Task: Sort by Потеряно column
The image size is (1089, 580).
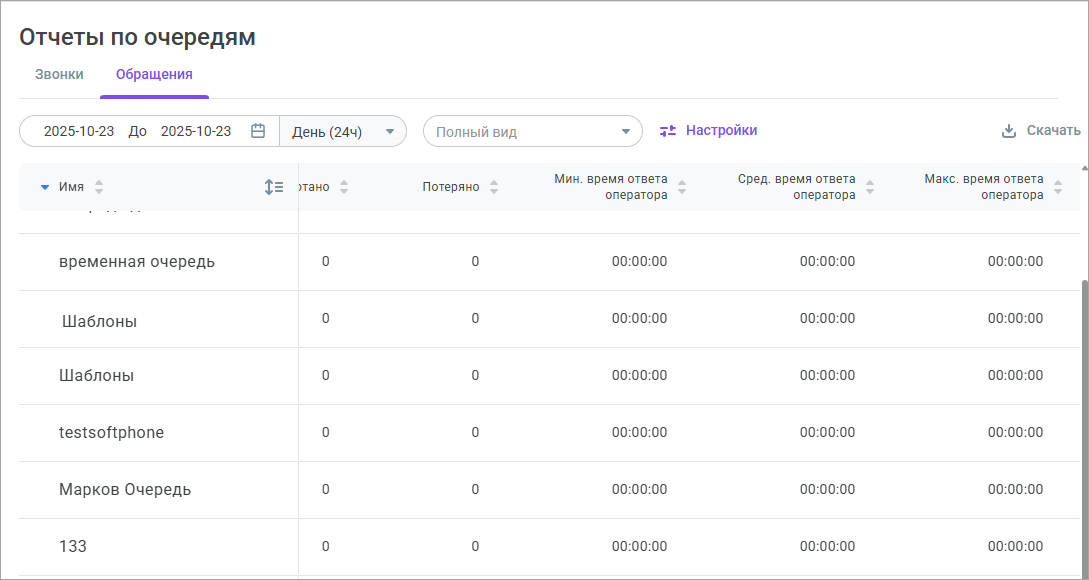Action: (494, 187)
